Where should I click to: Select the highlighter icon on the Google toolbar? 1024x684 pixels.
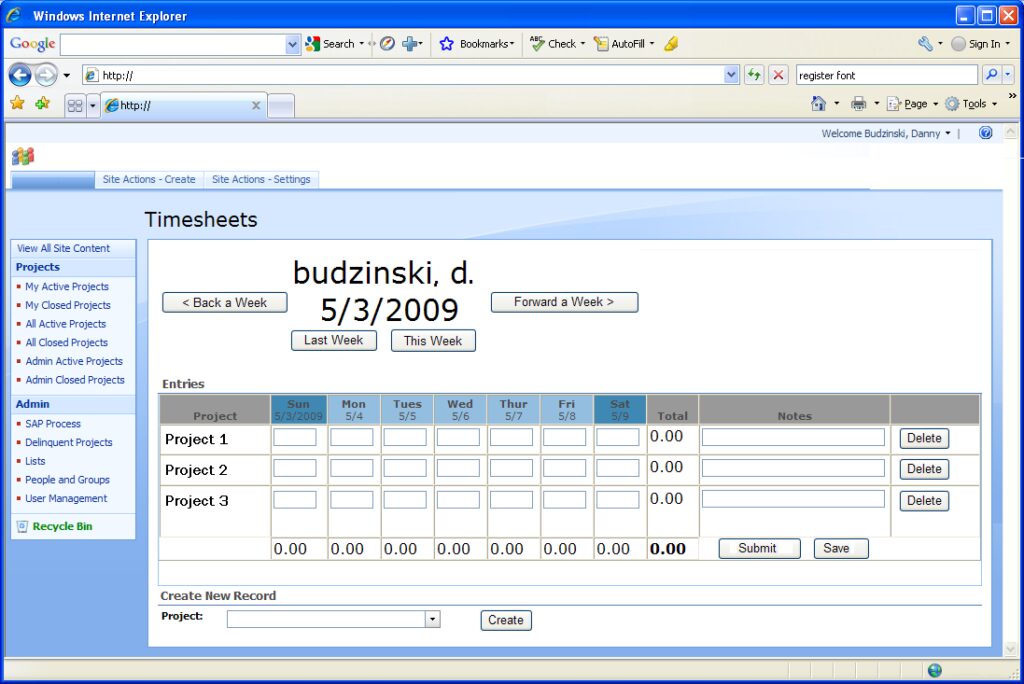coord(672,44)
